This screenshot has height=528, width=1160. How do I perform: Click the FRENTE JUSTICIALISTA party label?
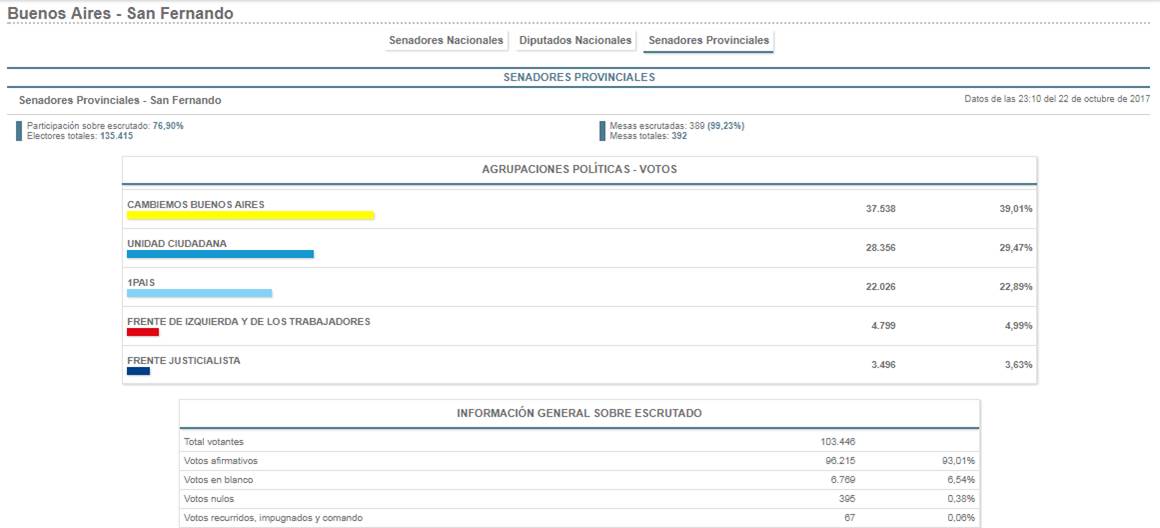click(x=183, y=360)
